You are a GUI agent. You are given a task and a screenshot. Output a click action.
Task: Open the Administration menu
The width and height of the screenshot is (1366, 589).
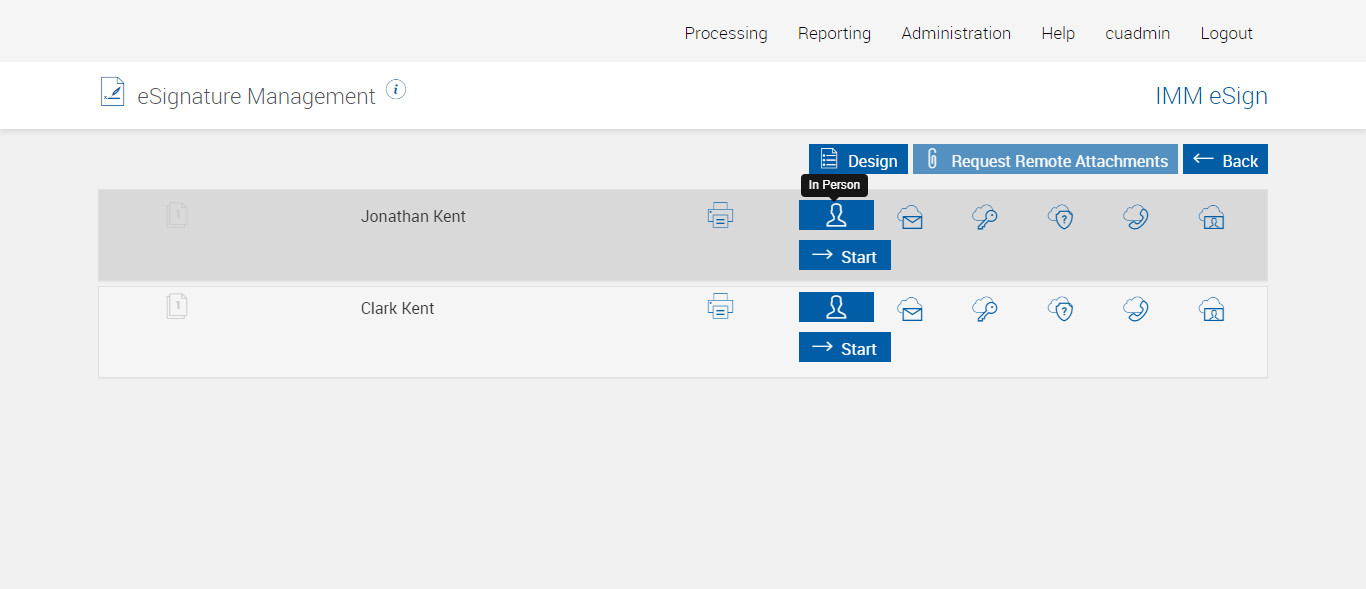pyautogui.click(x=956, y=33)
